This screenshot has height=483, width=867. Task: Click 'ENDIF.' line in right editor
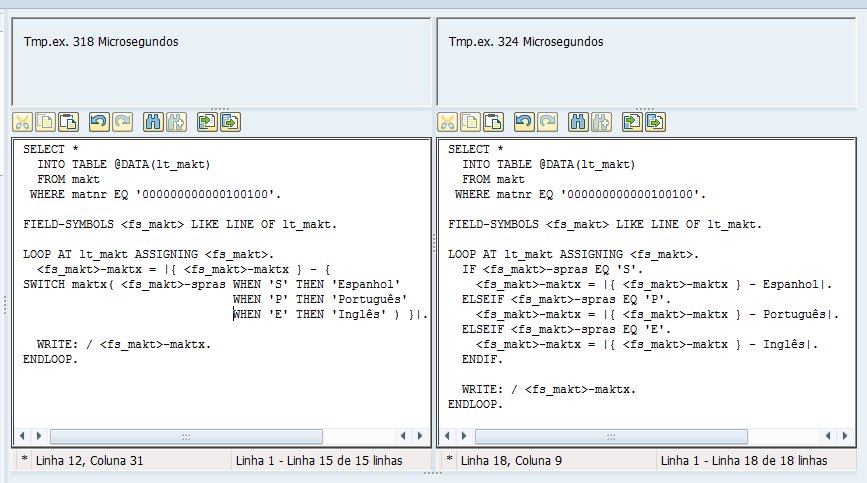[x=482, y=359]
